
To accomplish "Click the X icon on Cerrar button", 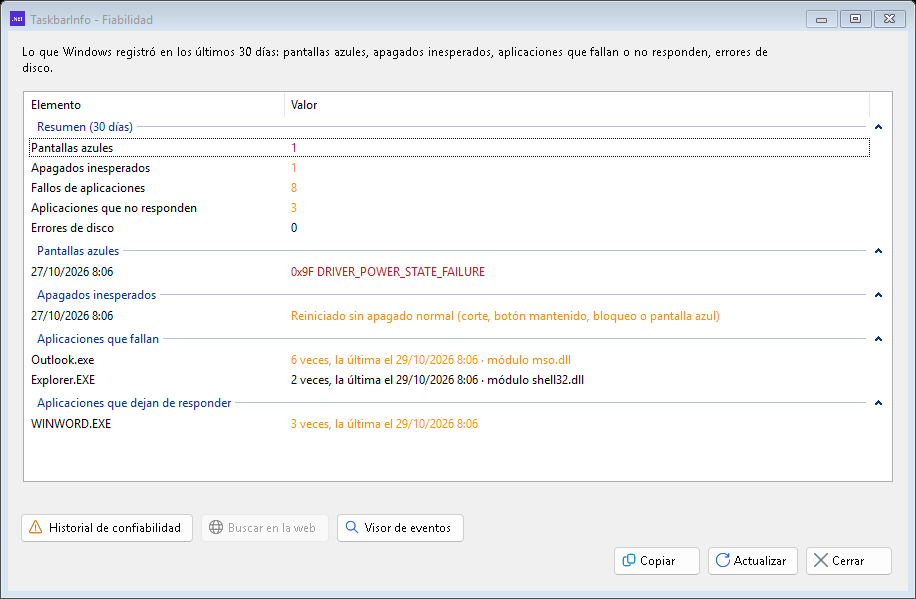I will [820, 560].
